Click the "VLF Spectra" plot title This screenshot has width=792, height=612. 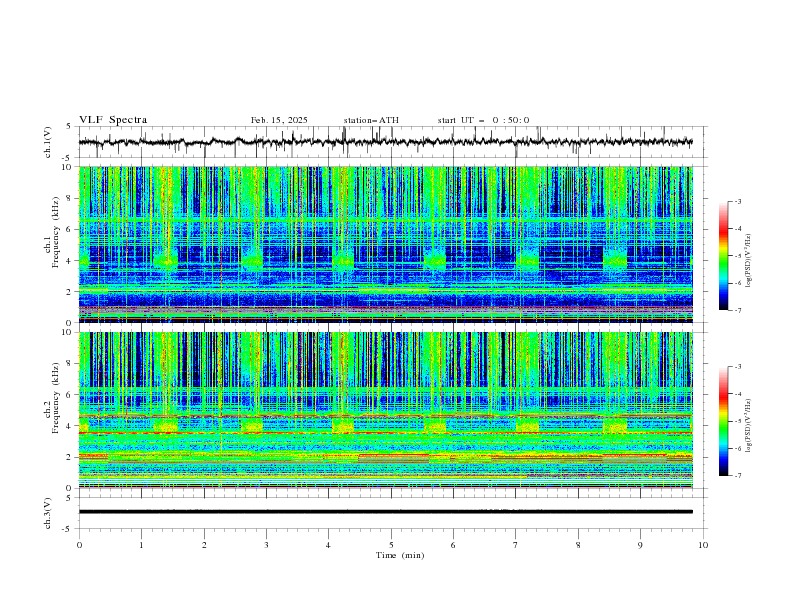click(113, 120)
